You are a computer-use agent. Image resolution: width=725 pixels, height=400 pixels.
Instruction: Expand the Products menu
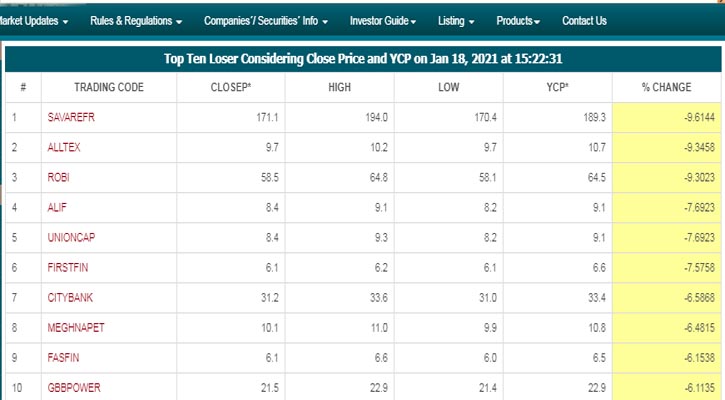518,20
